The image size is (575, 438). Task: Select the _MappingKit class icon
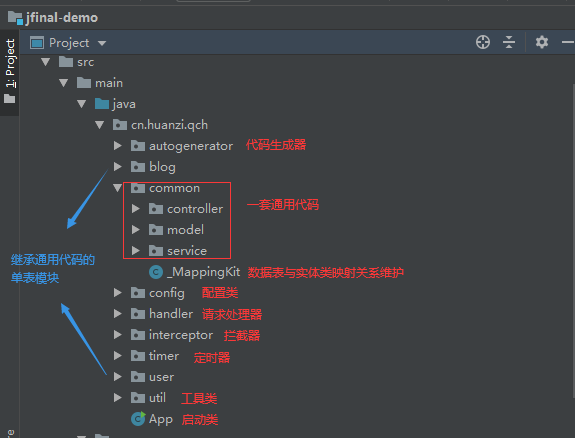point(156,272)
